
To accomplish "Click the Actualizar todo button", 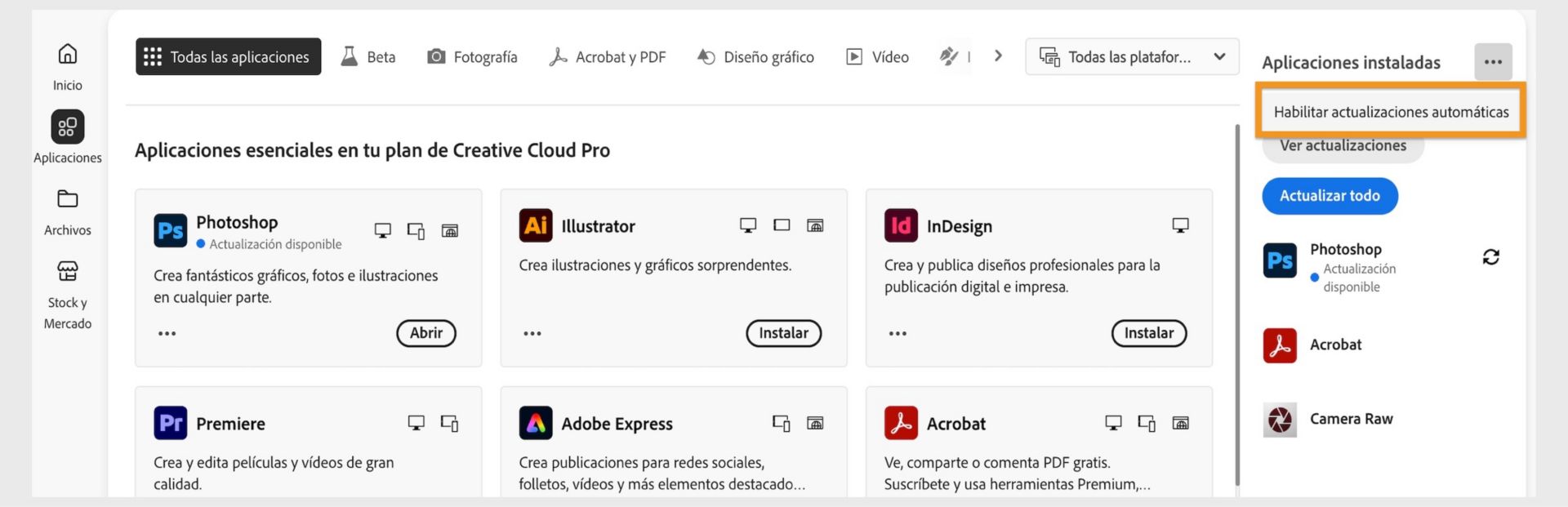I will 1330,196.
